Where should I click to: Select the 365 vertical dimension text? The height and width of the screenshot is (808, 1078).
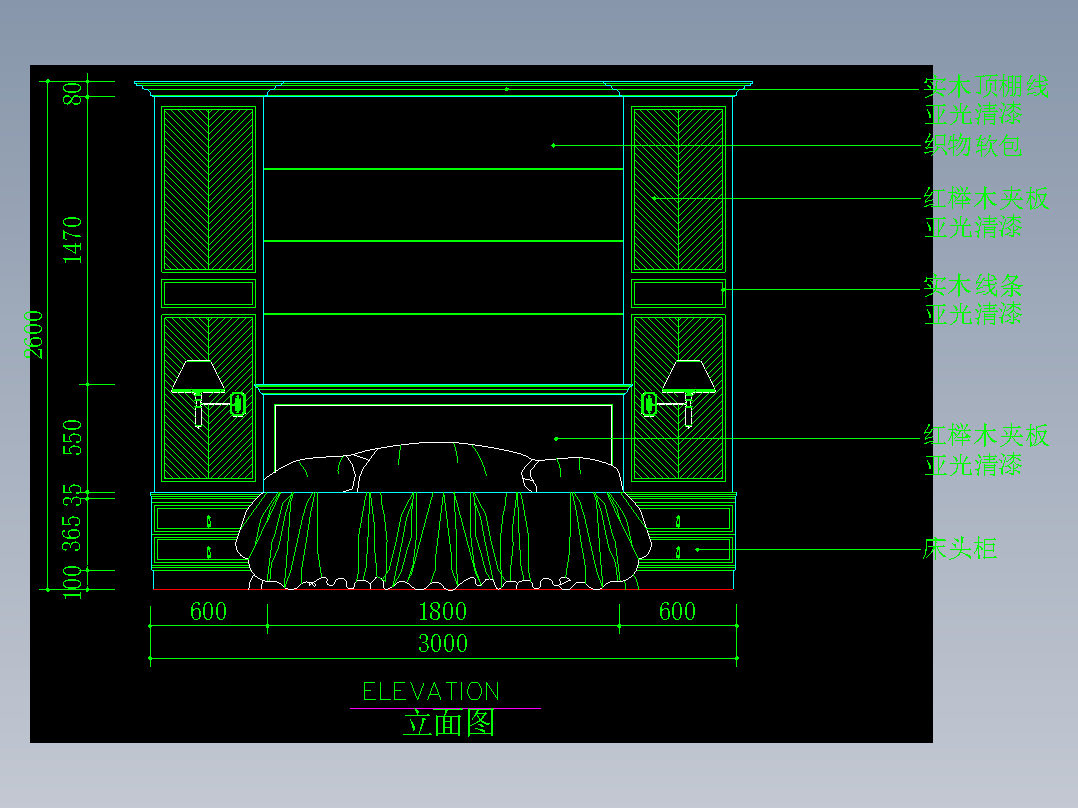pos(72,534)
